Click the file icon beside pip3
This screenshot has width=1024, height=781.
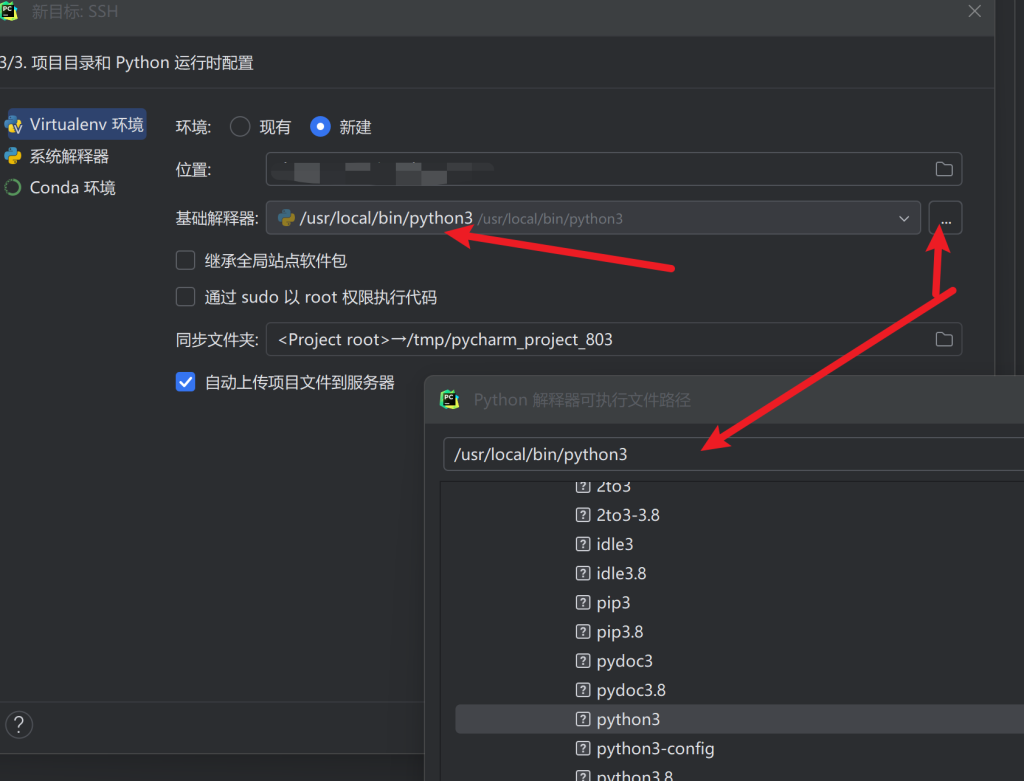click(583, 603)
